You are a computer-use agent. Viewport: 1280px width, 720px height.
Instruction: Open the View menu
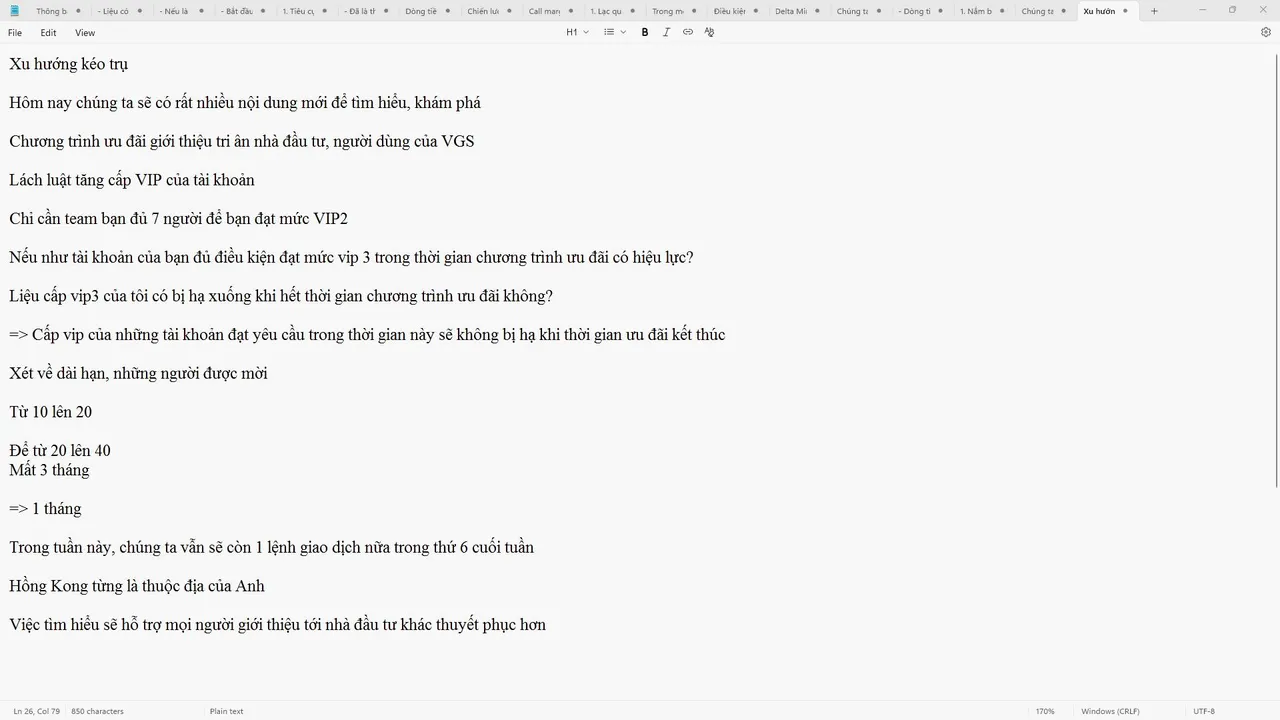pos(85,33)
